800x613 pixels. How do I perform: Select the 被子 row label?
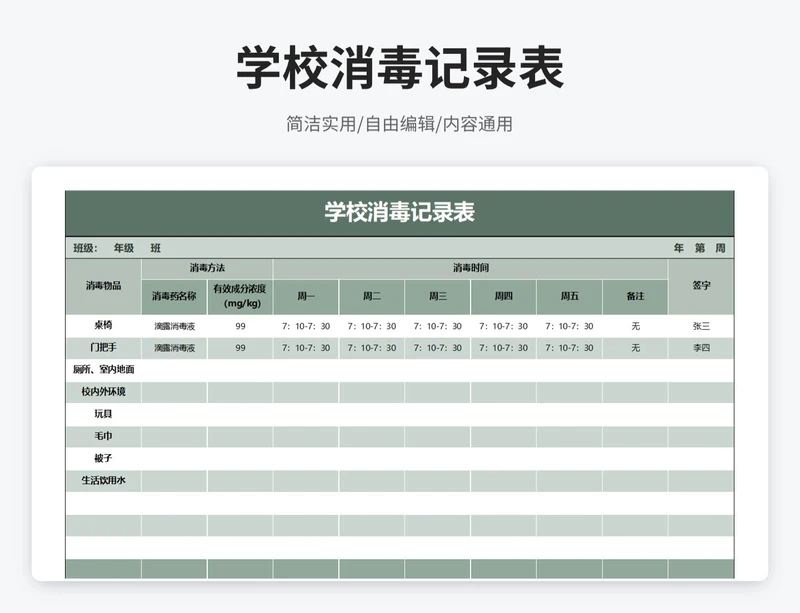[104, 458]
